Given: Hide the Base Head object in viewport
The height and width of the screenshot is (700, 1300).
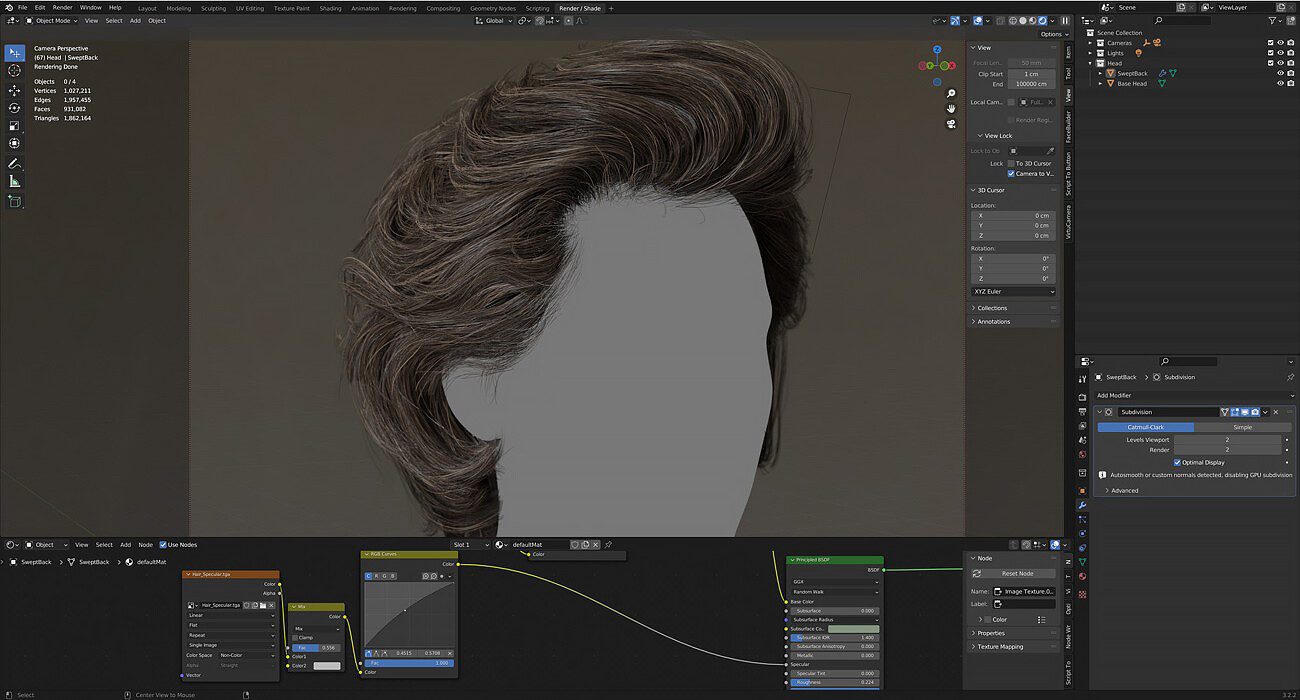Looking at the screenshot, I should 1280,83.
